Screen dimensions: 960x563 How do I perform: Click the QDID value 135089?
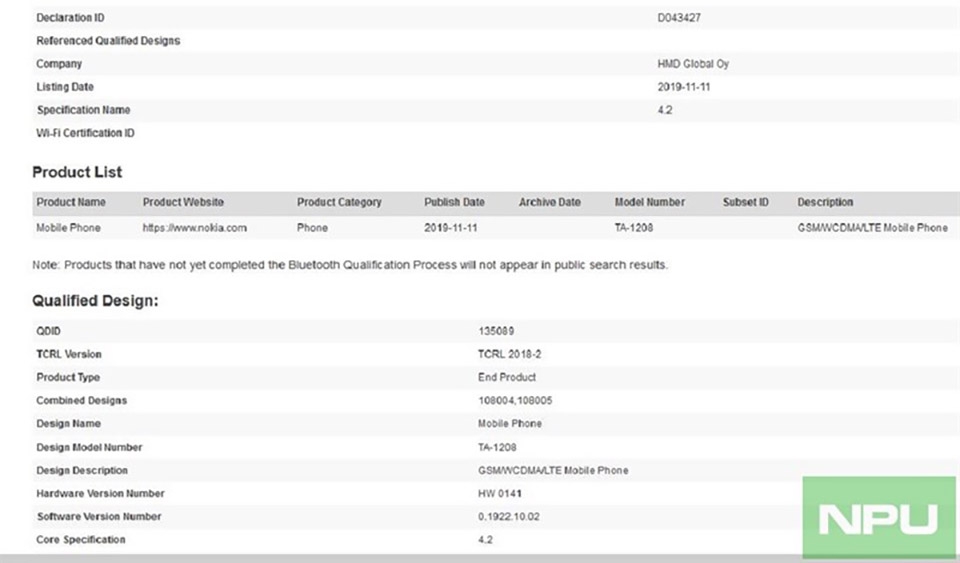496,331
